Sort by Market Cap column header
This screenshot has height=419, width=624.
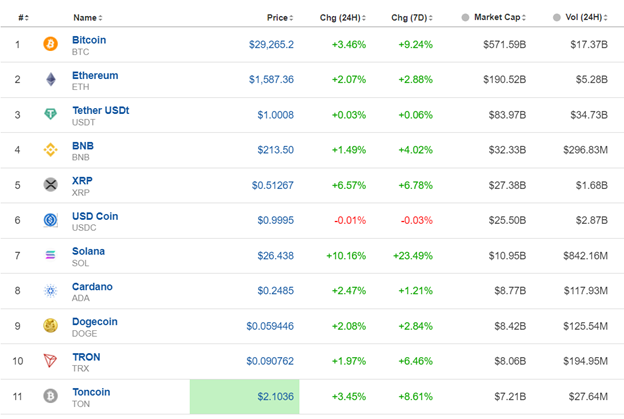click(x=500, y=17)
